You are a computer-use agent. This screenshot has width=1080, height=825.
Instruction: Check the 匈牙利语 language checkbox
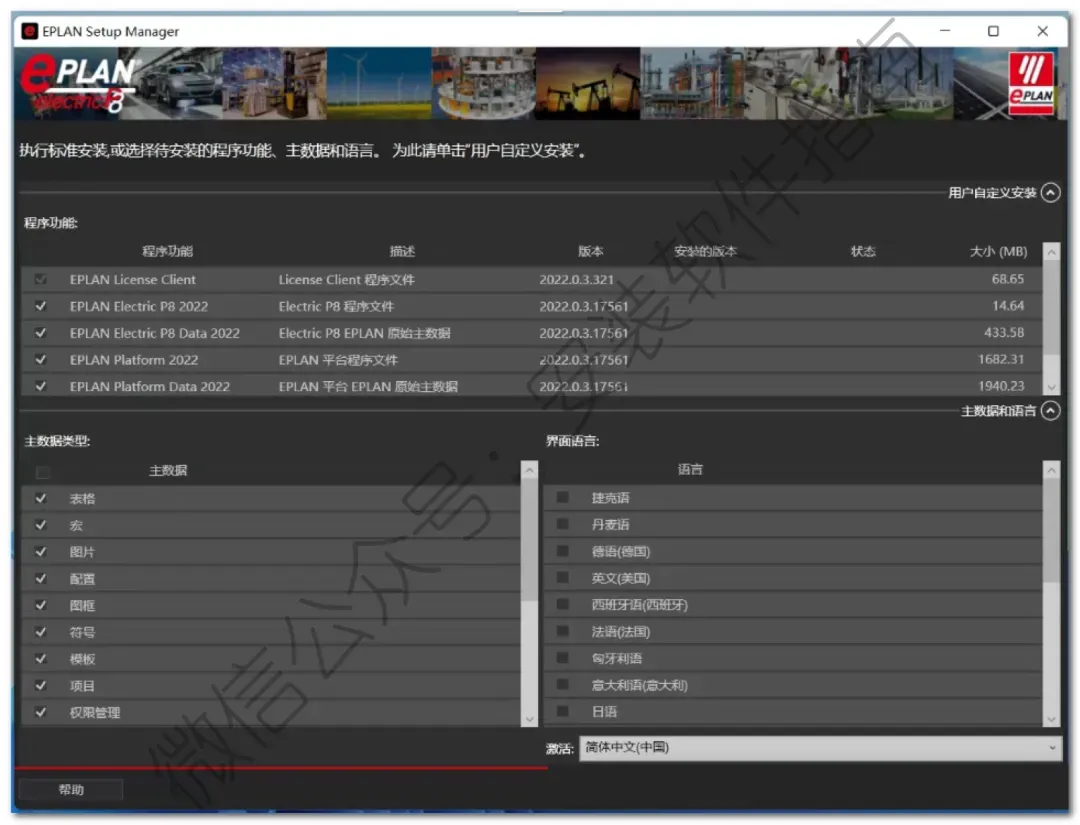pos(563,658)
